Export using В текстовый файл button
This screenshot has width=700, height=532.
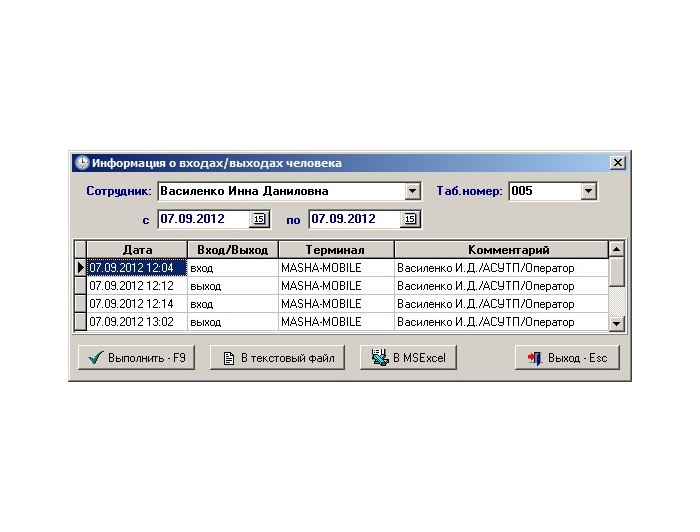click(x=278, y=357)
